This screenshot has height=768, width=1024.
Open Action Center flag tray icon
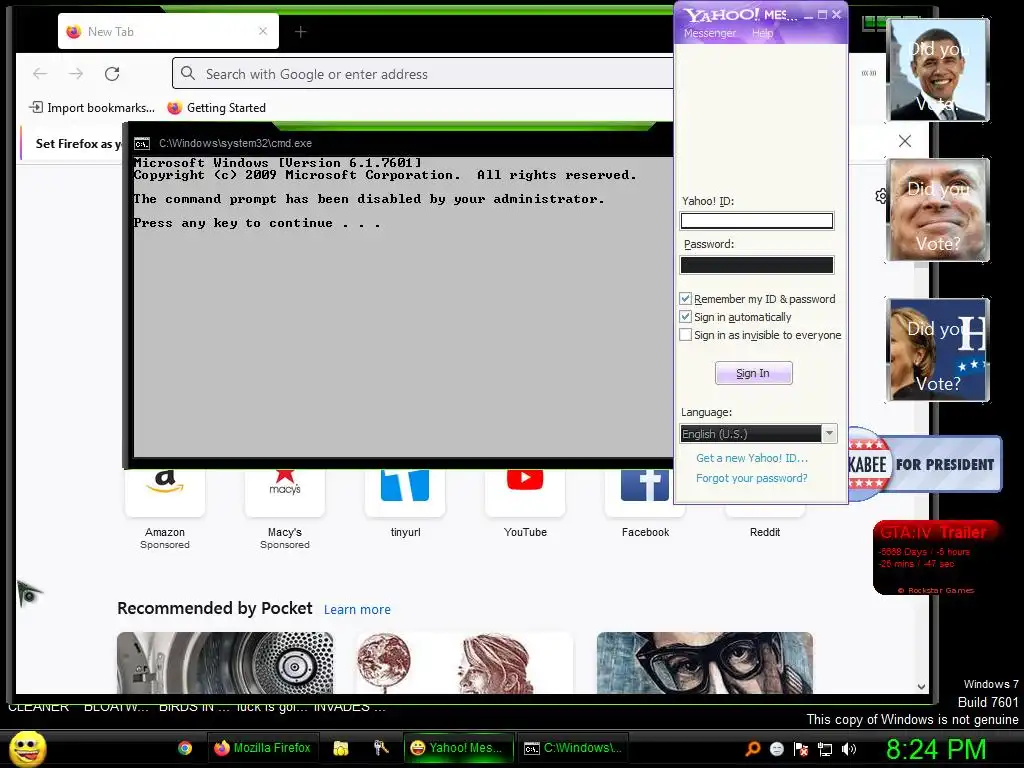(x=801, y=749)
